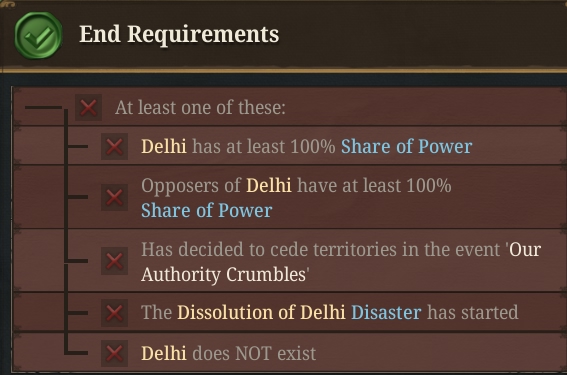Click 'Dissolution of Delhi' highlighted text
Screen dimensions: 567x375
coord(261,312)
